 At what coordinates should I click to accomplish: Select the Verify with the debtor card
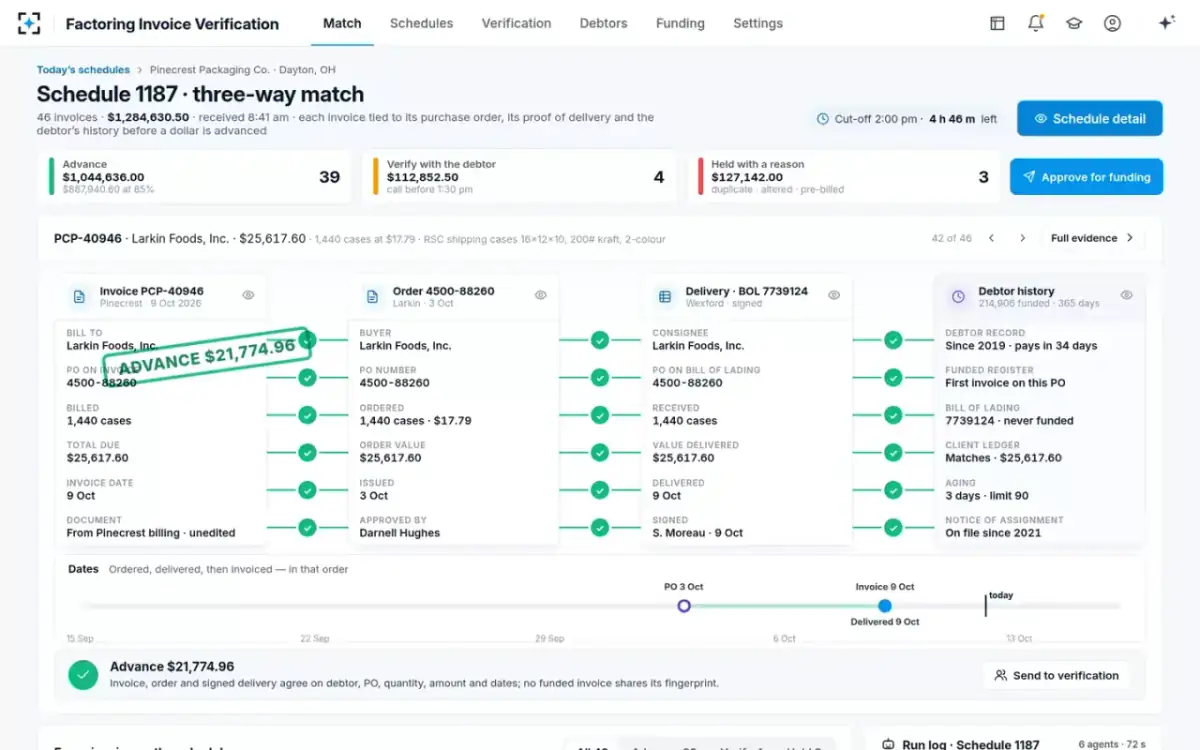(520, 177)
